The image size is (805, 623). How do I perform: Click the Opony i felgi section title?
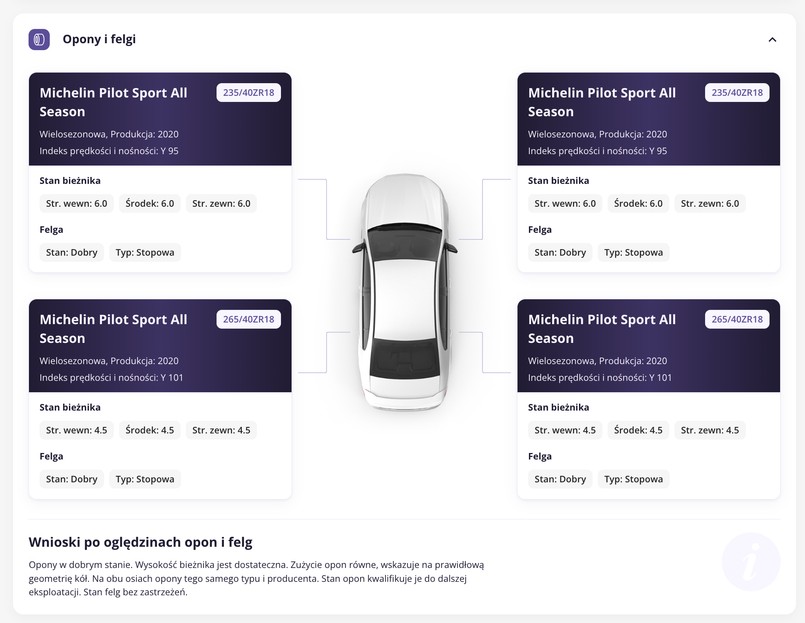pos(99,40)
